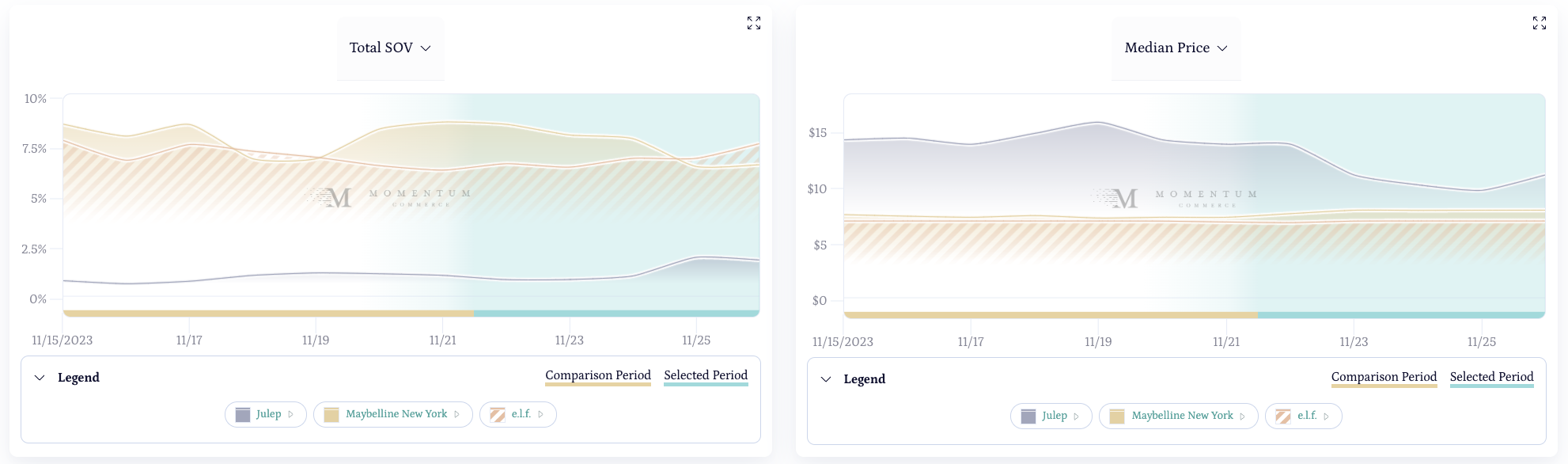Click the 11/21 date marker on Total SOV chart
Screen dimensions: 1568x464
click(443, 340)
